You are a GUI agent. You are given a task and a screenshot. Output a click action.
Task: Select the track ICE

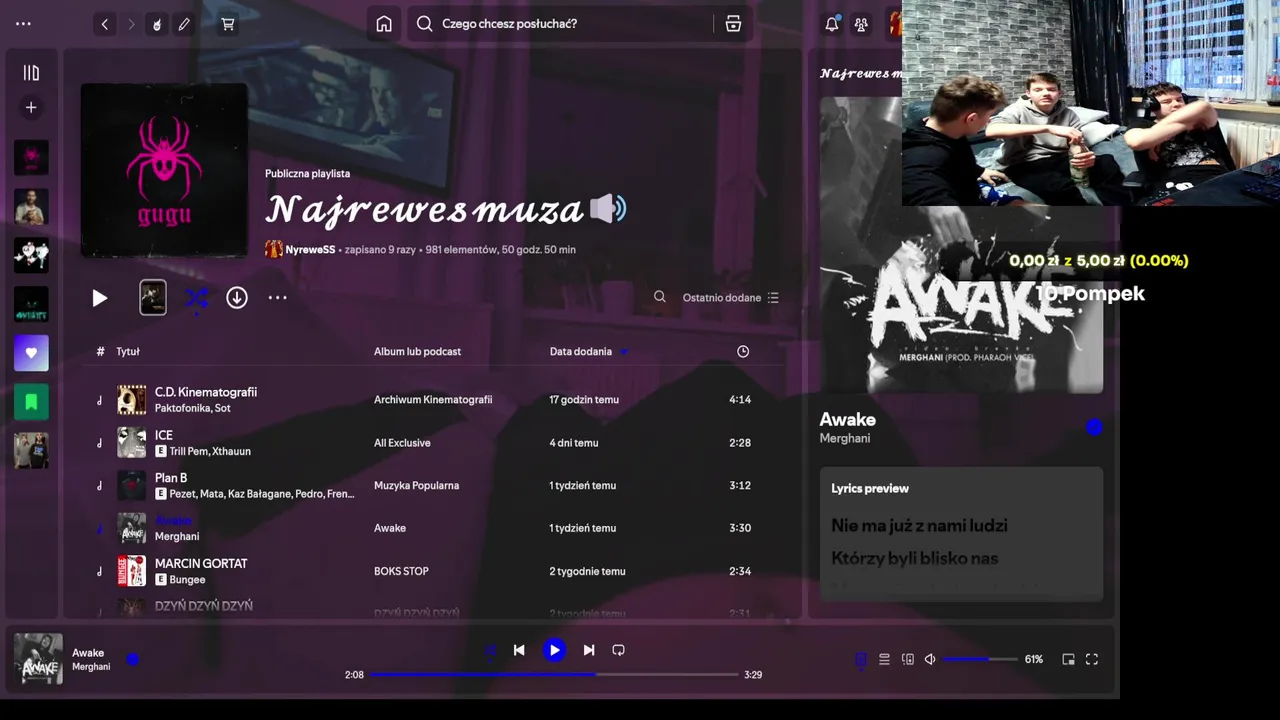164,435
